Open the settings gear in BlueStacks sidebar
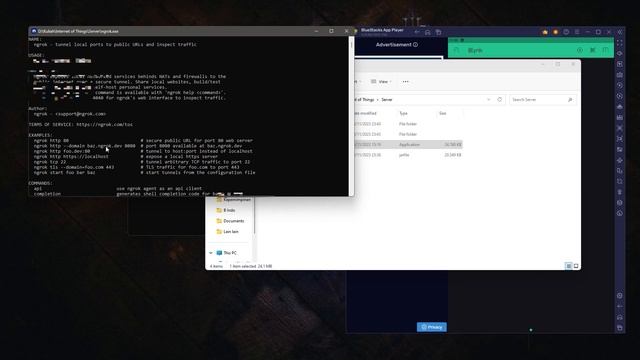640x360 pixels. [620, 296]
